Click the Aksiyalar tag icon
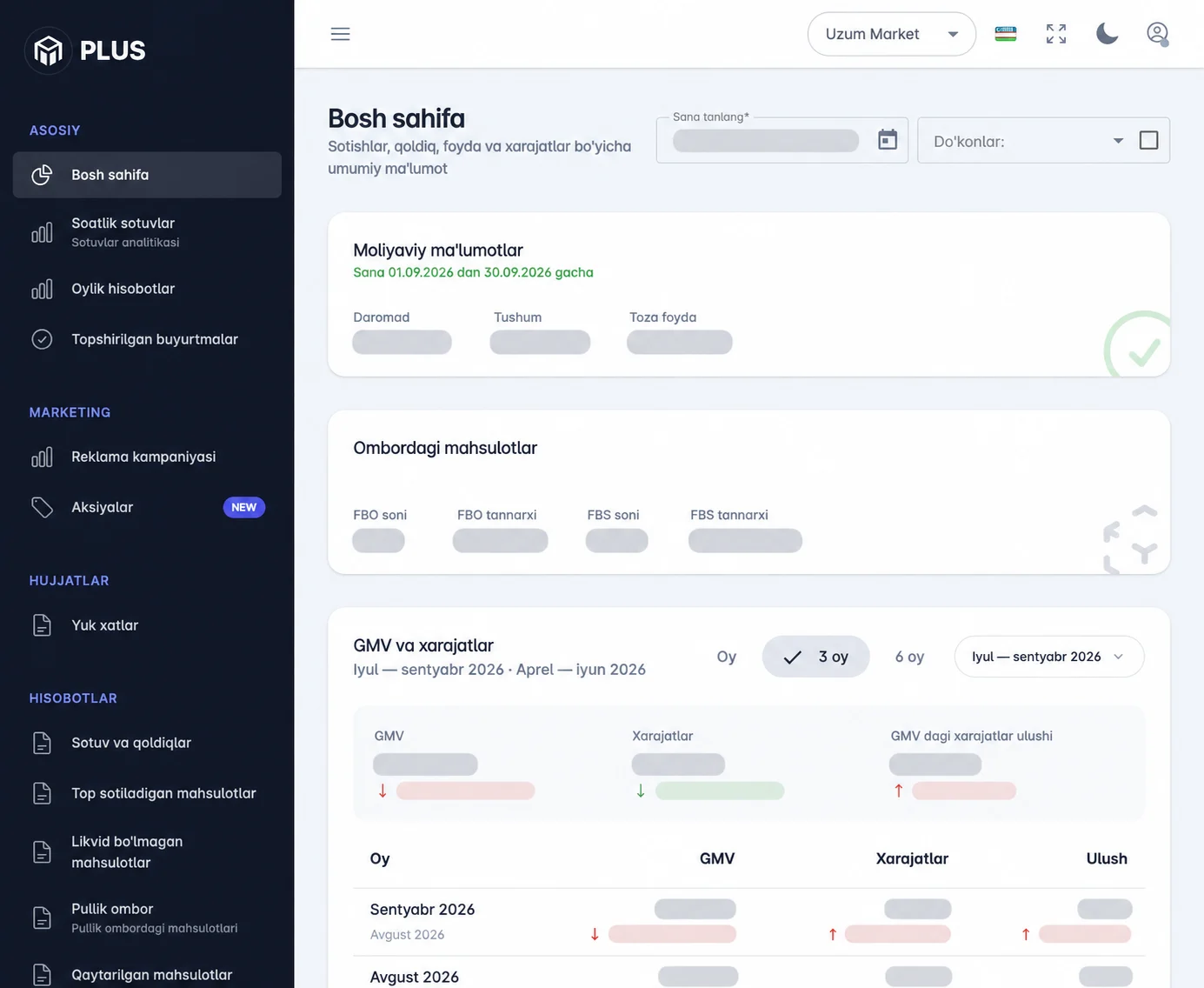1204x988 pixels. coord(42,507)
